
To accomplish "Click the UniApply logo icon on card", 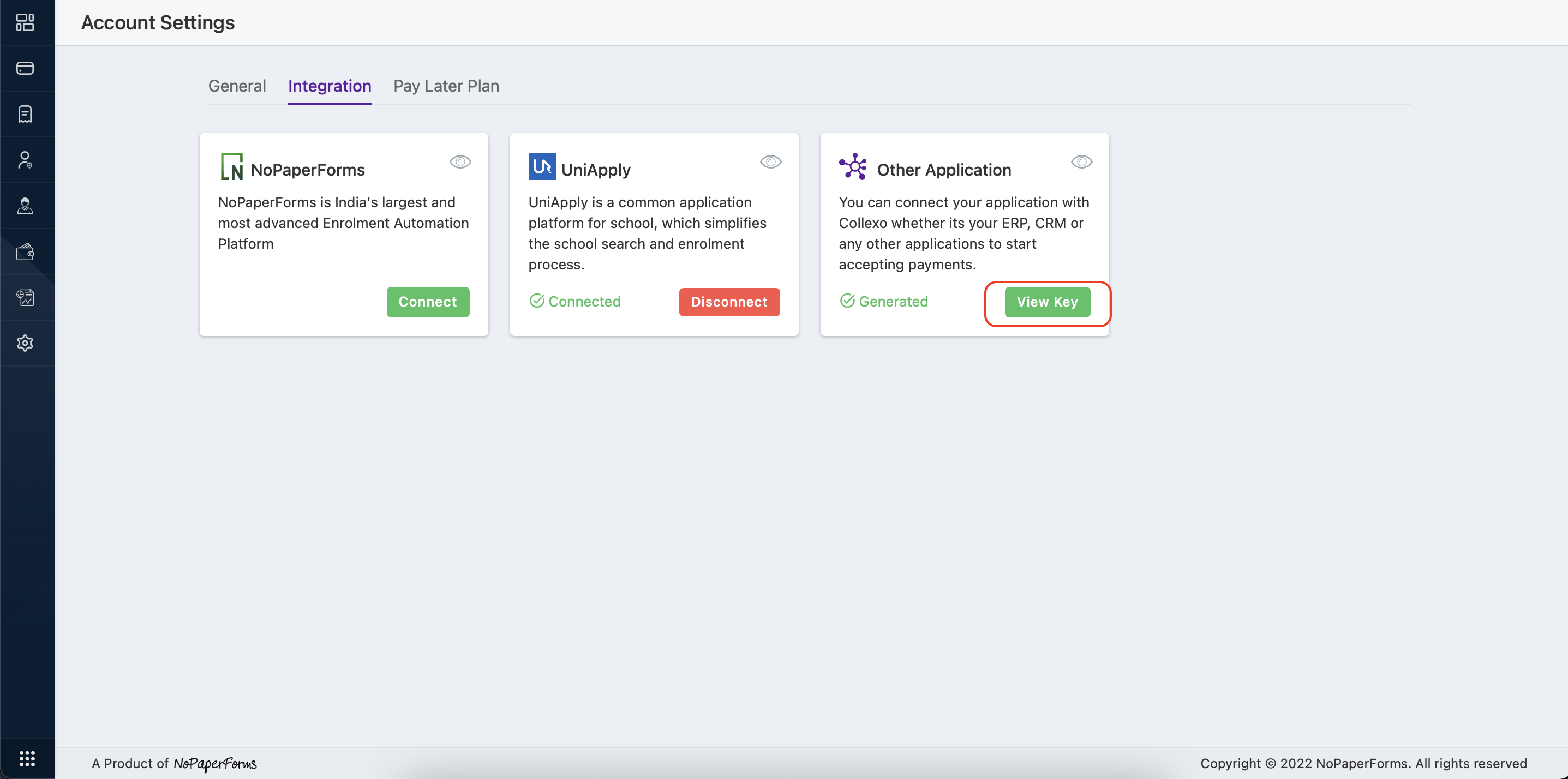I will 542,166.
